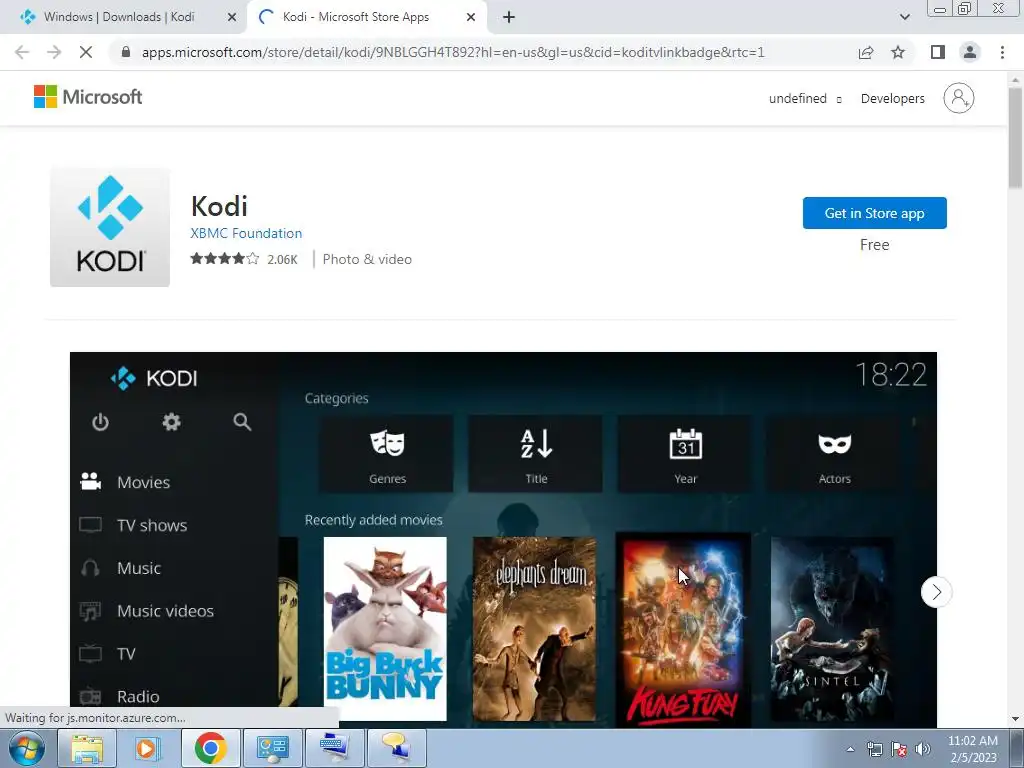Open a new tab with plus button
Viewport: 1024px width, 768px height.
click(x=509, y=18)
